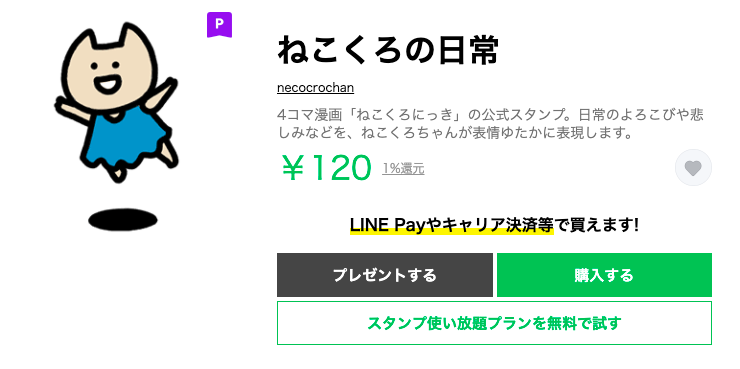Viewport: 740px width, 369px height.
Task: Click the green 購入する purchase button
Action: pyautogui.click(x=604, y=275)
